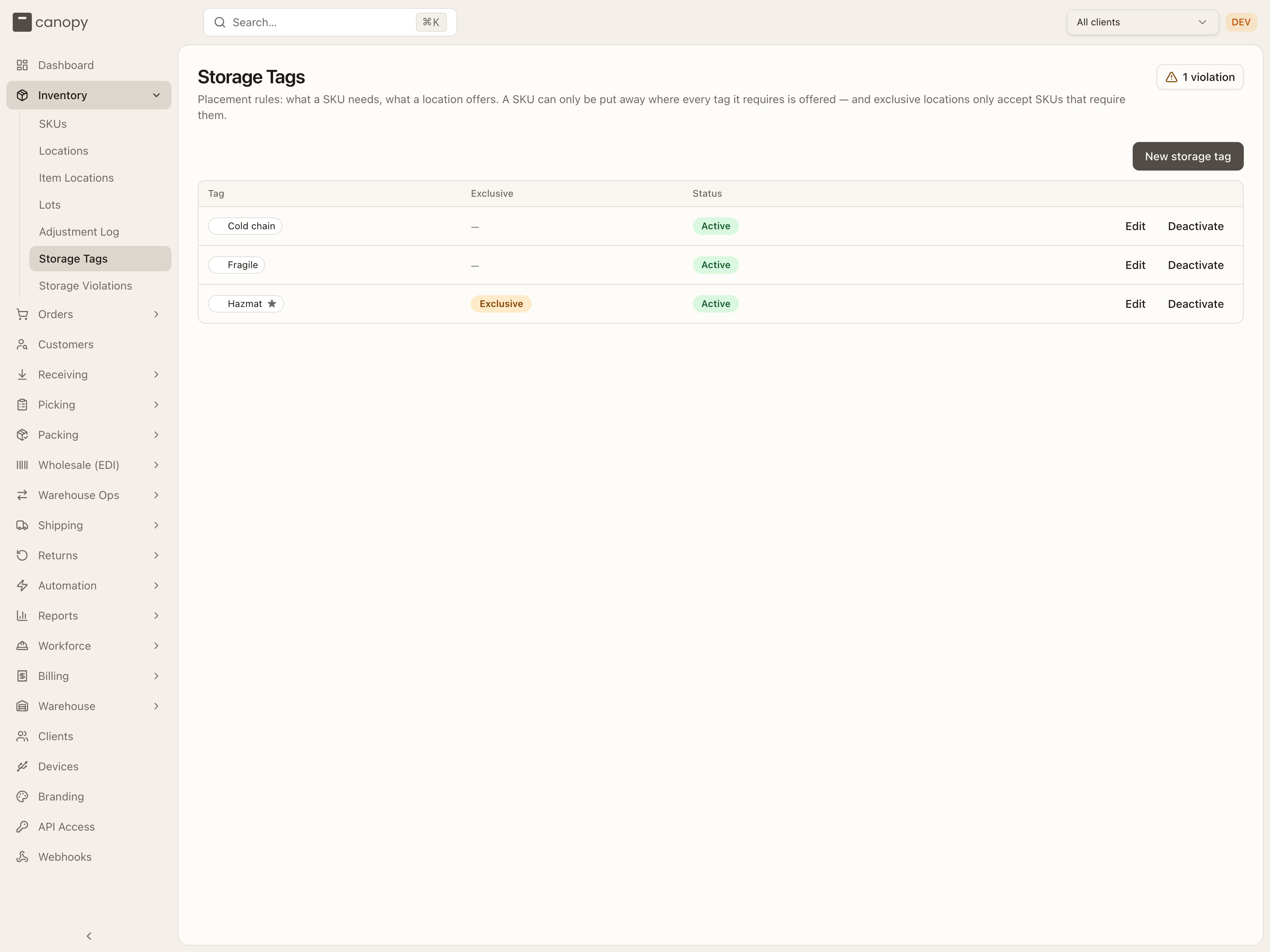Click the Webhooks icon in sidebar
The height and width of the screenshot is (952, 1270).
pos(22,857)
